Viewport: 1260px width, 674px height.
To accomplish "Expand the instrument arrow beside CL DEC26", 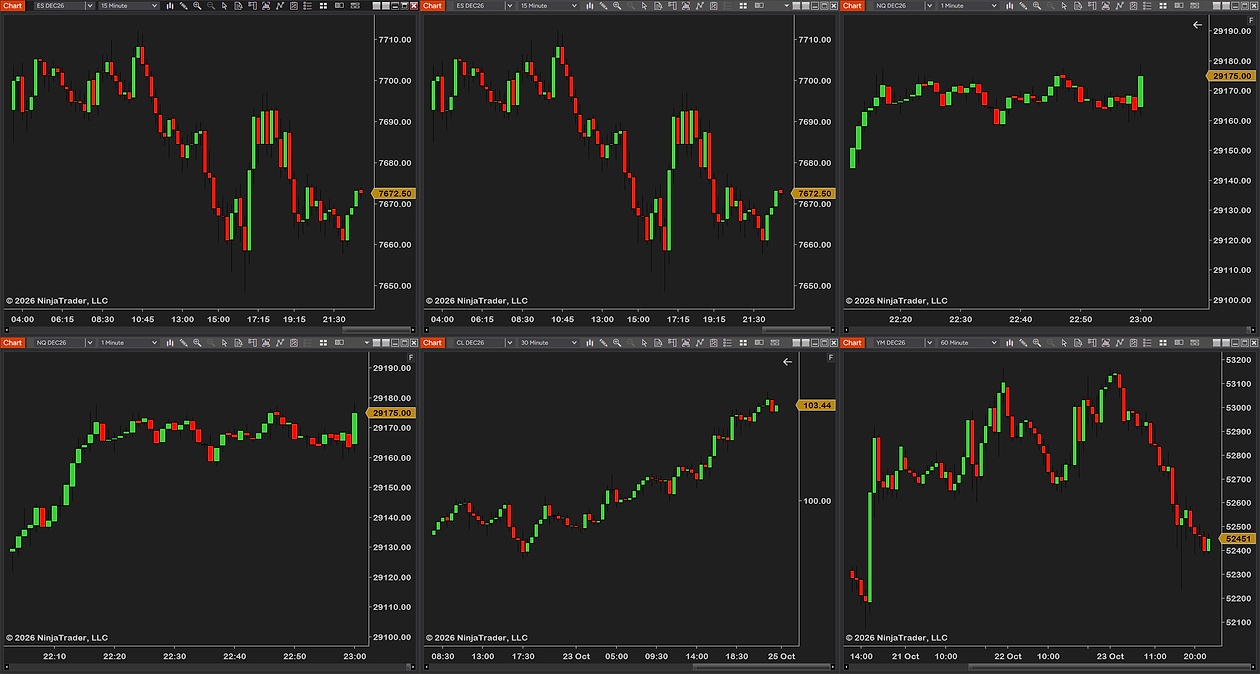I will click(509, 342).
